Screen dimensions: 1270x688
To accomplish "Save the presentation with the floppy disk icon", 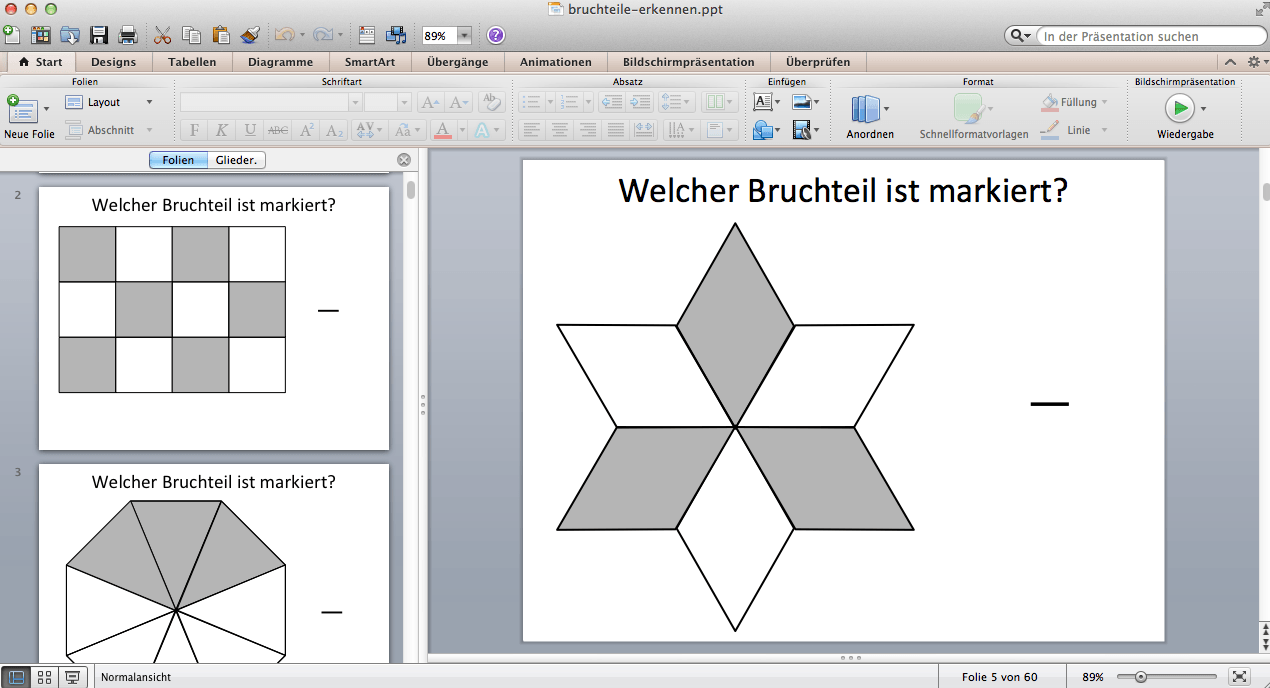I will click(x=99, y=35).
